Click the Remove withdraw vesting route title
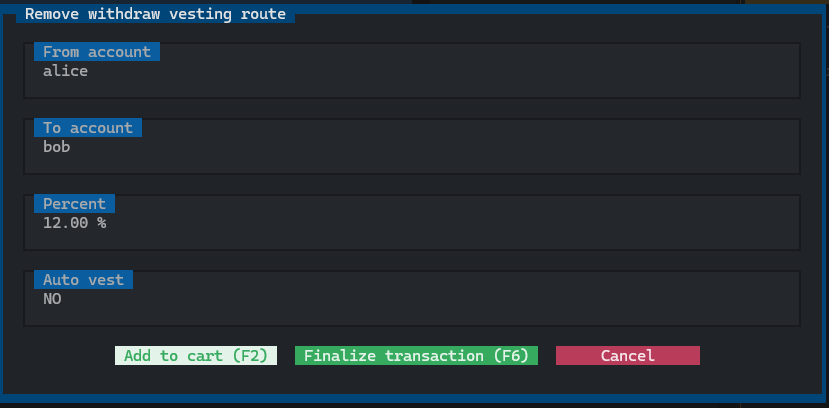The image size is (829, 408). [155, 14]
